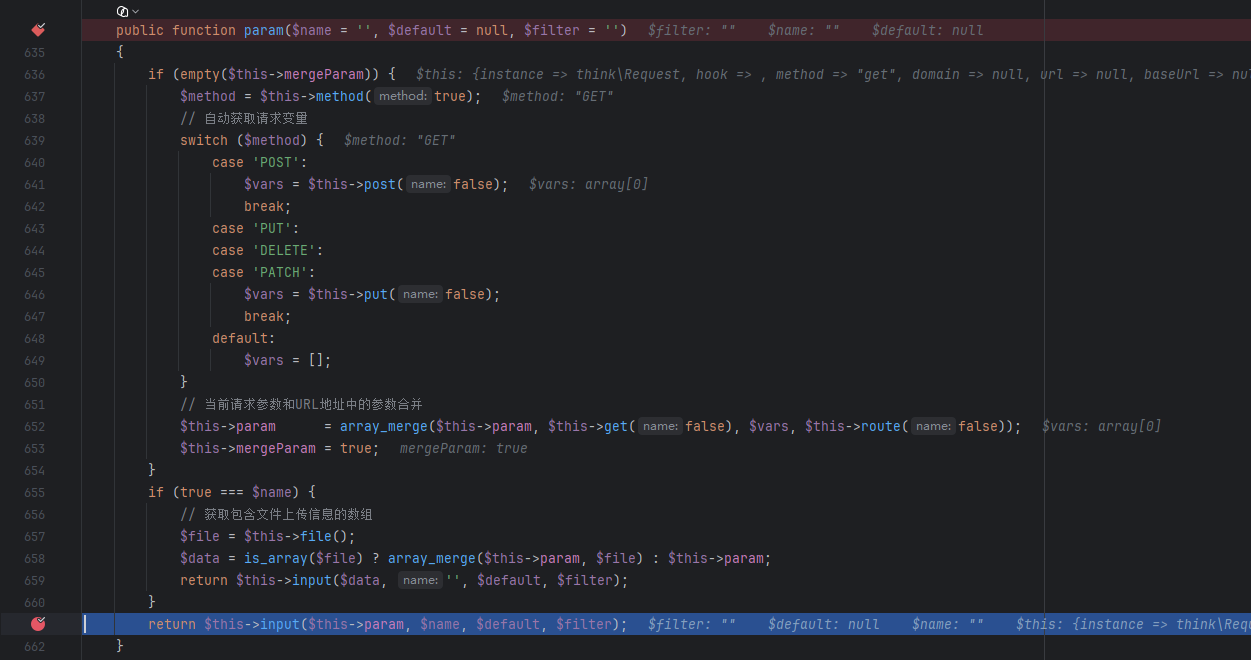Click the 'input' call on line 659

click(312, 580)
